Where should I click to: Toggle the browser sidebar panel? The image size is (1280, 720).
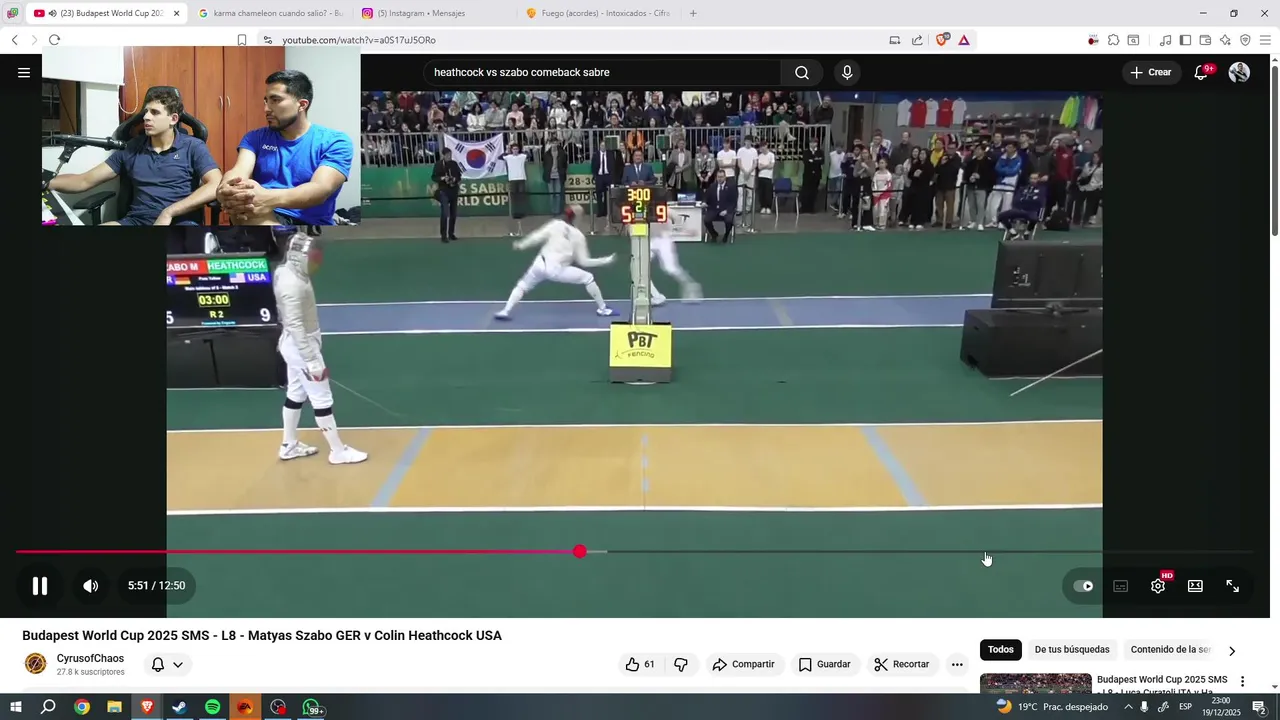(x=1185, y=40)
